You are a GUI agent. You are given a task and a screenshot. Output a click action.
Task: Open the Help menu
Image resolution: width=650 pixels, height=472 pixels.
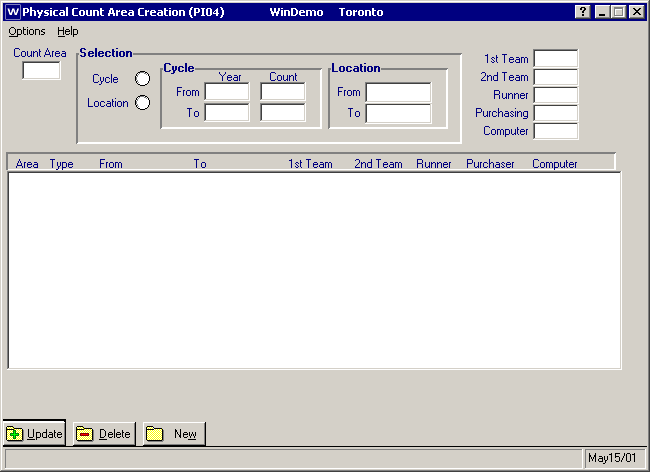(x=68, y=31)
